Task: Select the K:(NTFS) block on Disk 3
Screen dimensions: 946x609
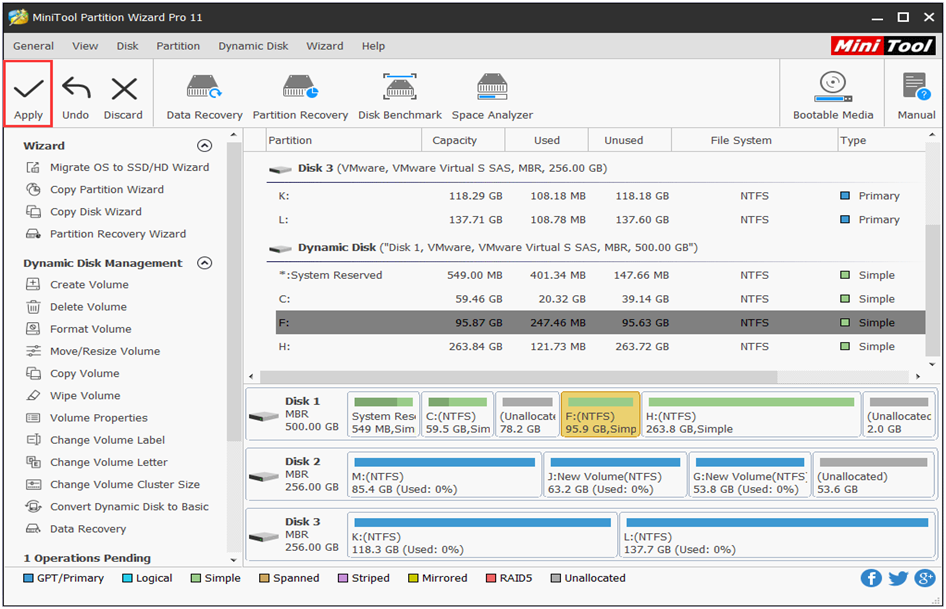Action: 482,535
